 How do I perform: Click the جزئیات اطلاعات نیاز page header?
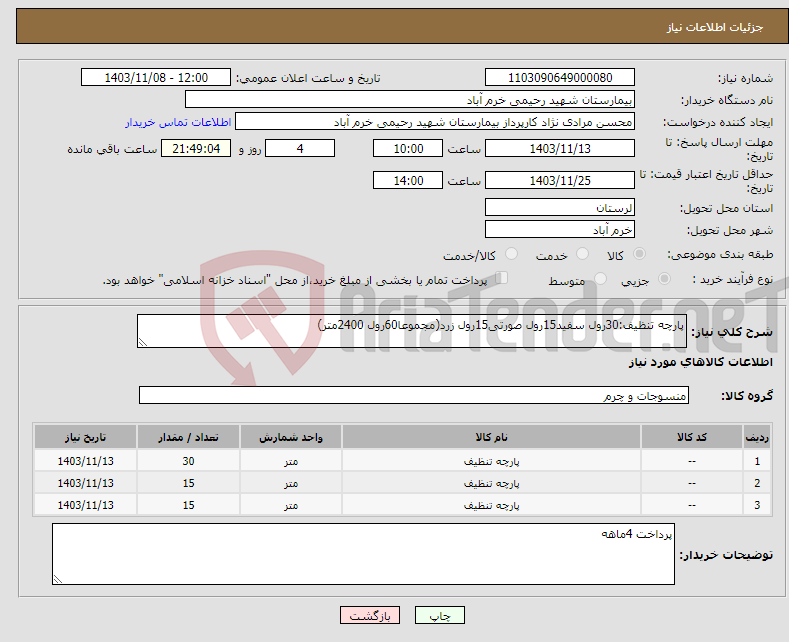coord(715,27)
